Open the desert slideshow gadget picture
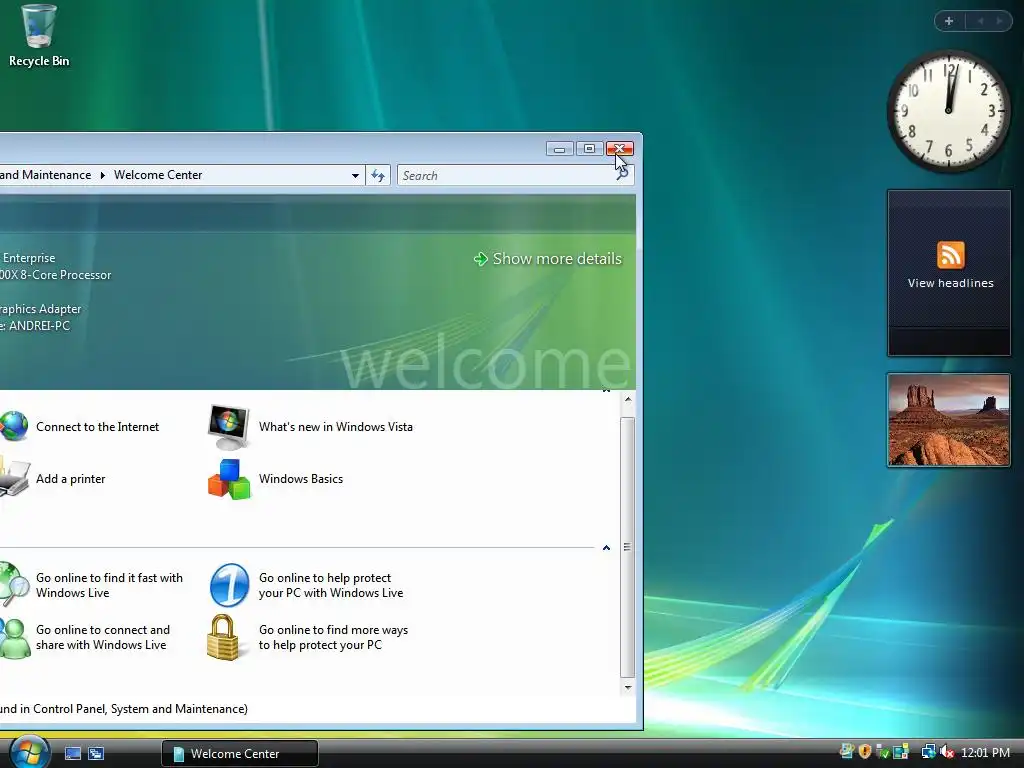Screen dimensions: 1024x768 tap(948, 420)
